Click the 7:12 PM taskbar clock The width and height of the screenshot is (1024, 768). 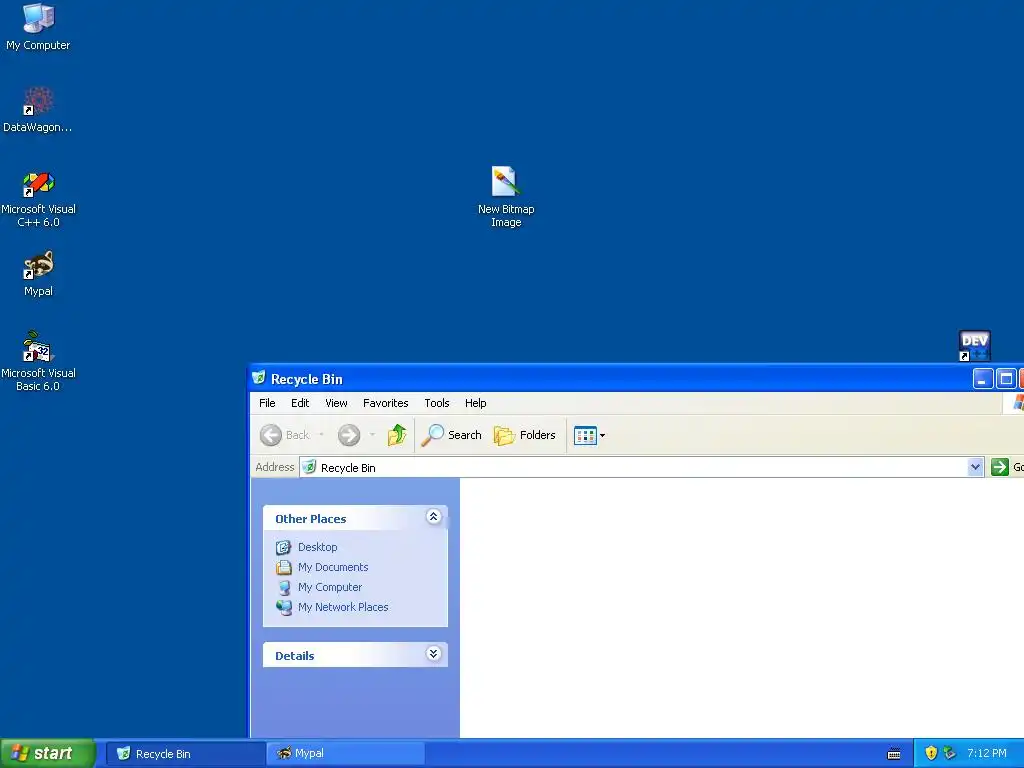click(x=987, y=753)
